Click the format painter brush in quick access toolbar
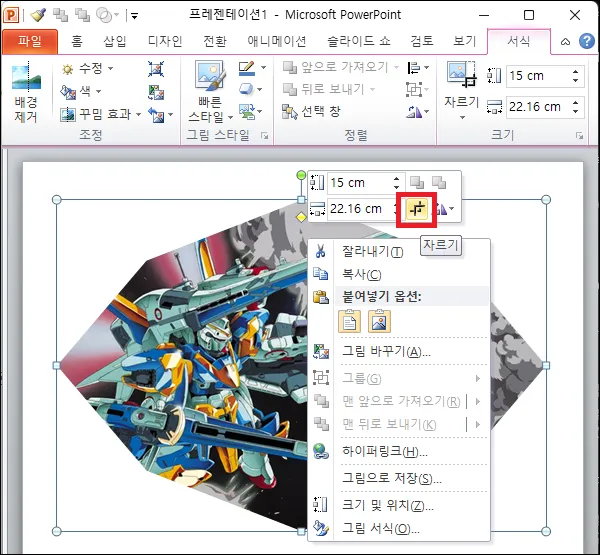Screen dimensions: 600x555 click(x=38, y=15)
